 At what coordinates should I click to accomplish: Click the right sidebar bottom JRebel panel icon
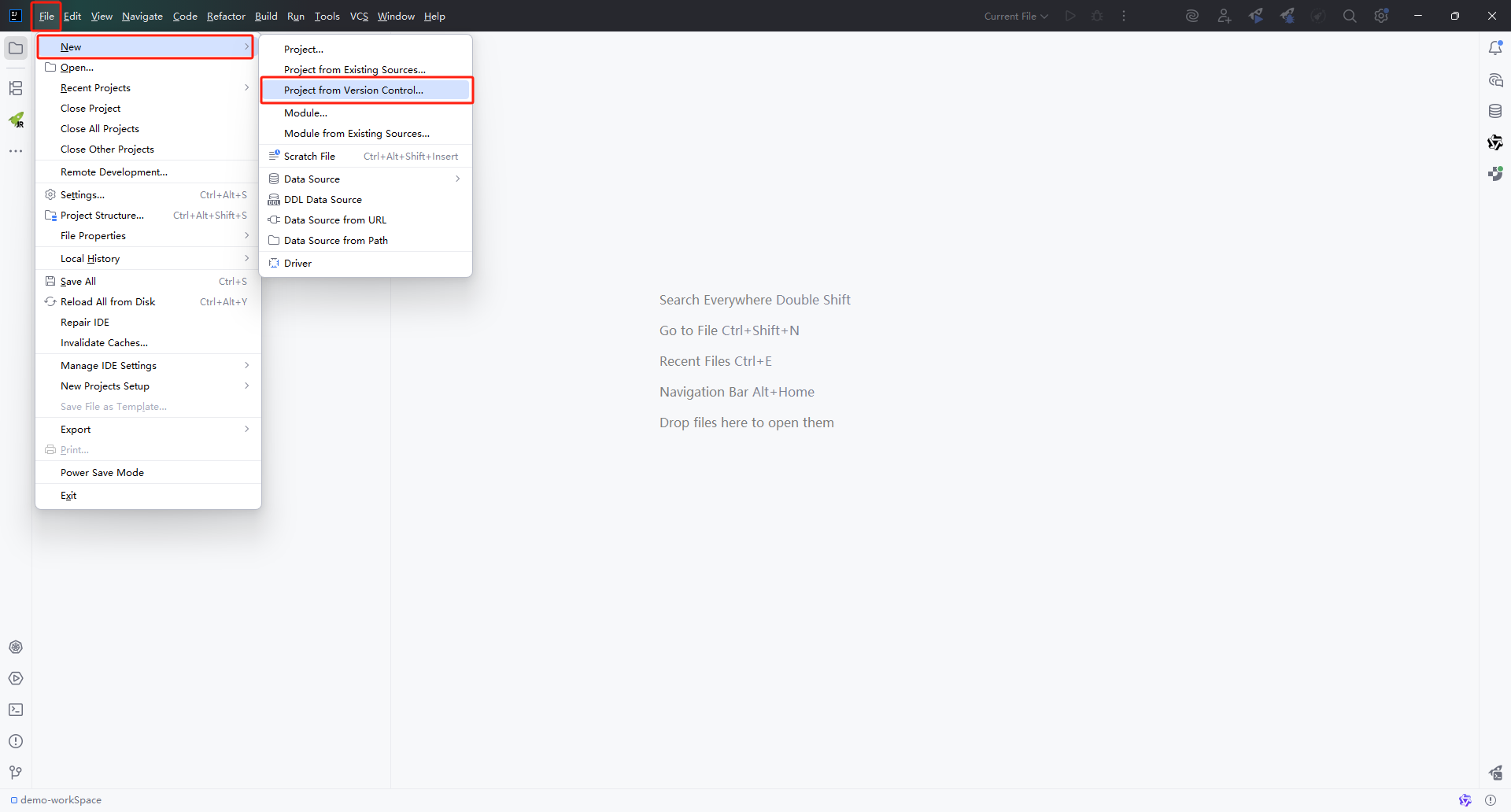pos(1495,773)
